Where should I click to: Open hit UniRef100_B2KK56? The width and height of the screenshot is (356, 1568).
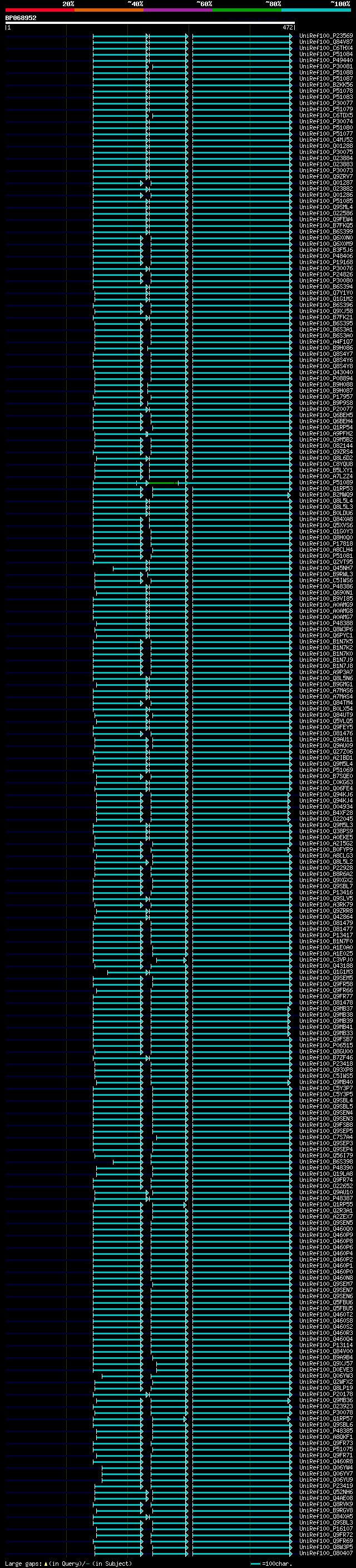tap(326, 85)
